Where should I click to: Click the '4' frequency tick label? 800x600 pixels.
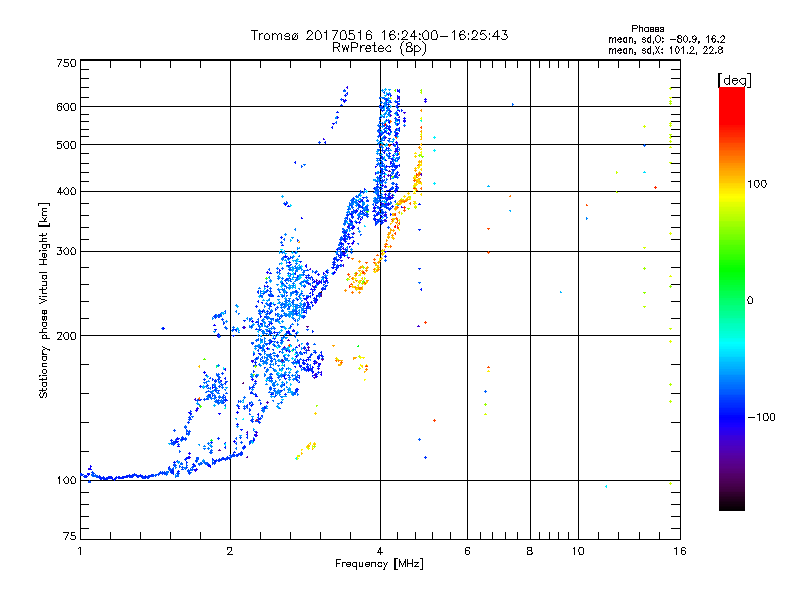click(x=380, y=551)
